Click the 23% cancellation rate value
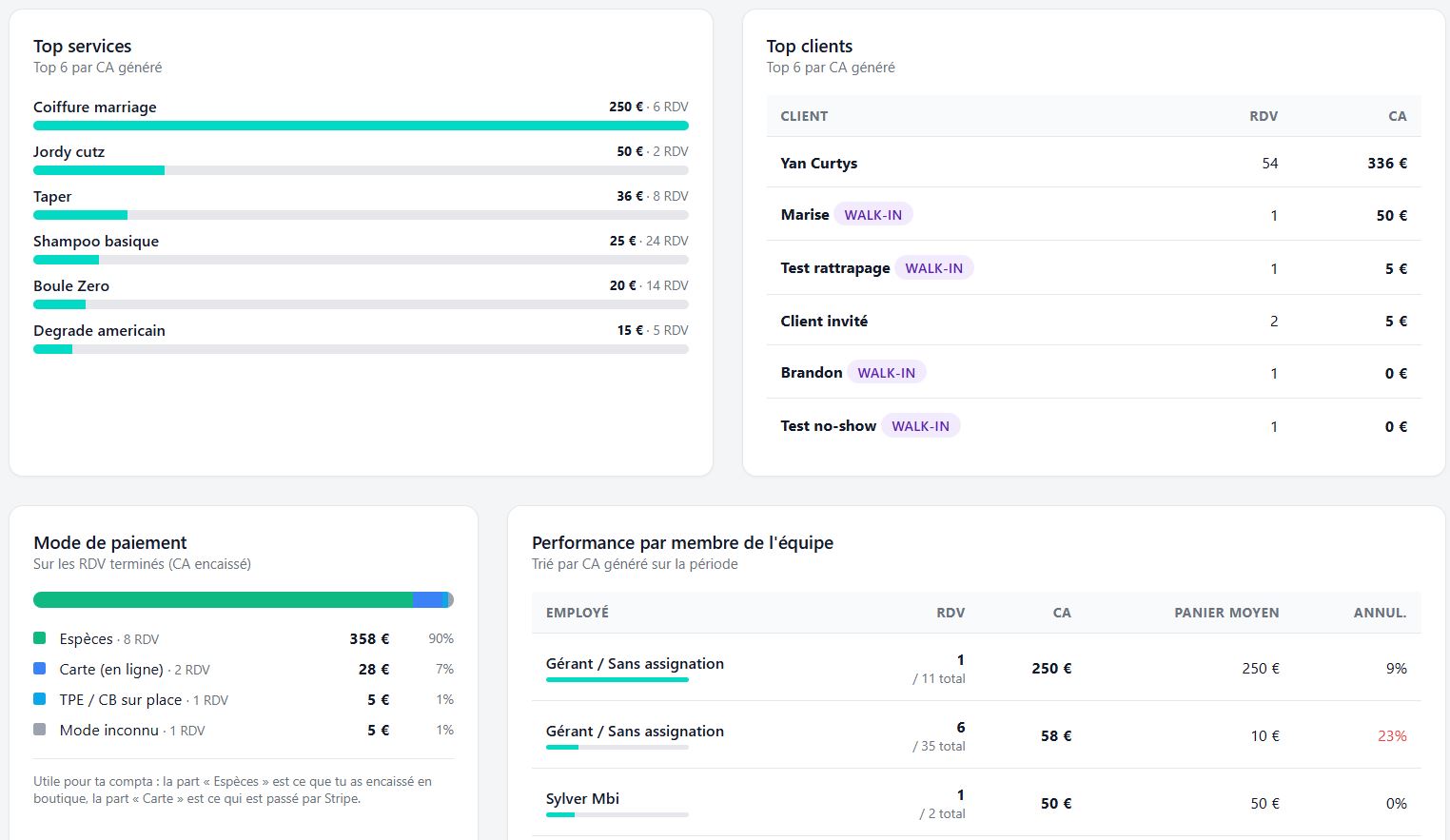The height and width of the screenshot is (840, 1450). tap(1392, 735)
